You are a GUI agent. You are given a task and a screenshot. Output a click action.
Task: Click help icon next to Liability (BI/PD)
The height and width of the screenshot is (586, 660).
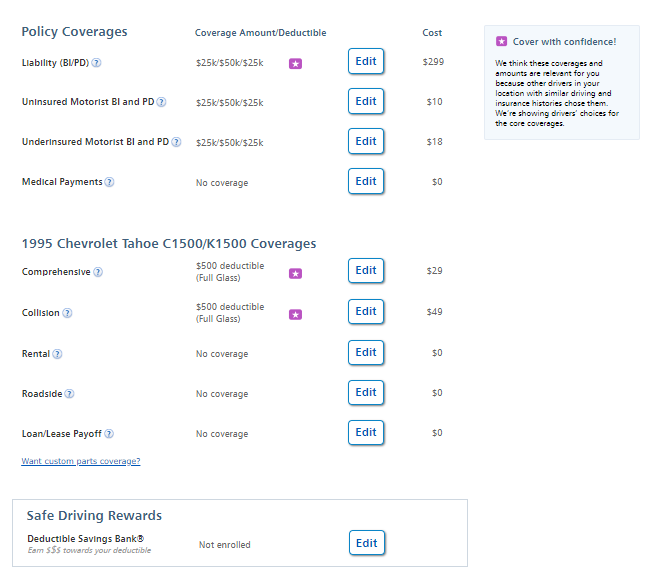tap(97, 63)
